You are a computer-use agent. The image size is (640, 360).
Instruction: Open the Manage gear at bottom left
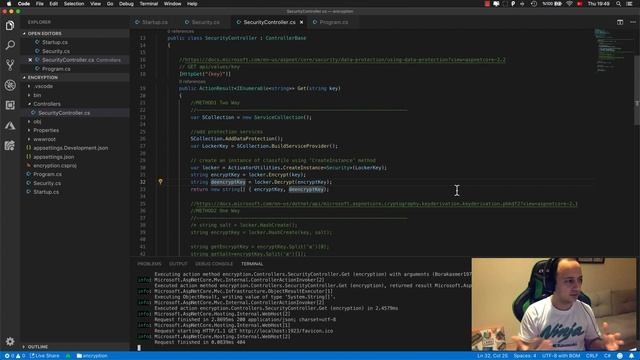[x=10, y=341]
